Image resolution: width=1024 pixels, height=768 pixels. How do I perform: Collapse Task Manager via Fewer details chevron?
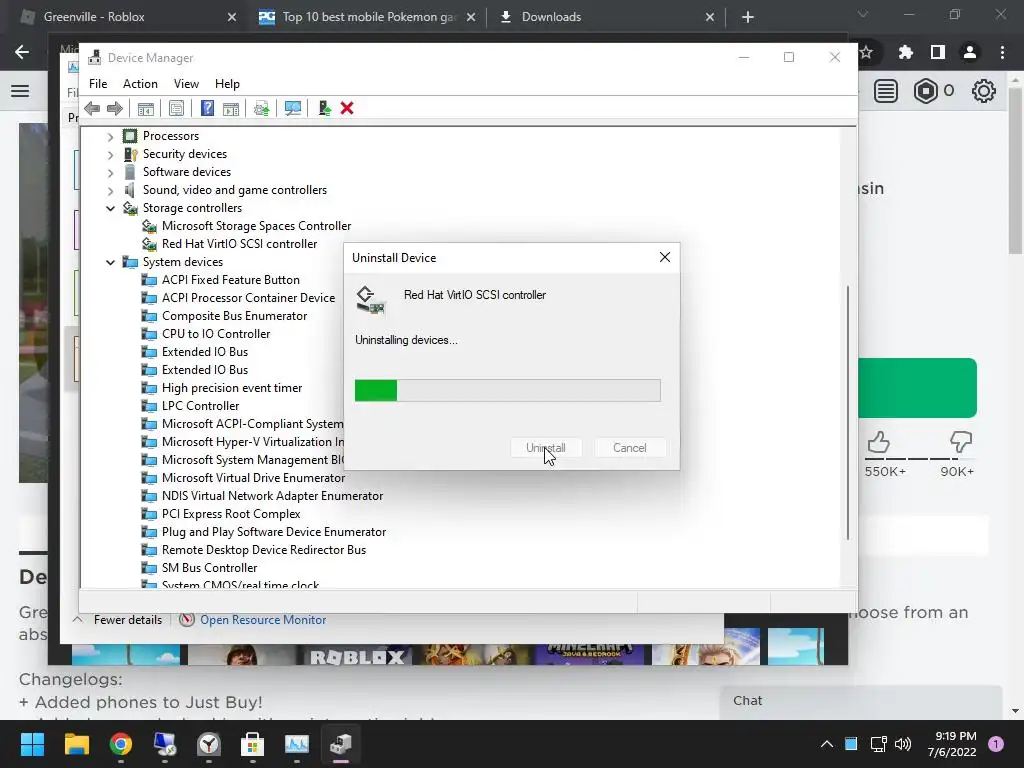(78, 619)
